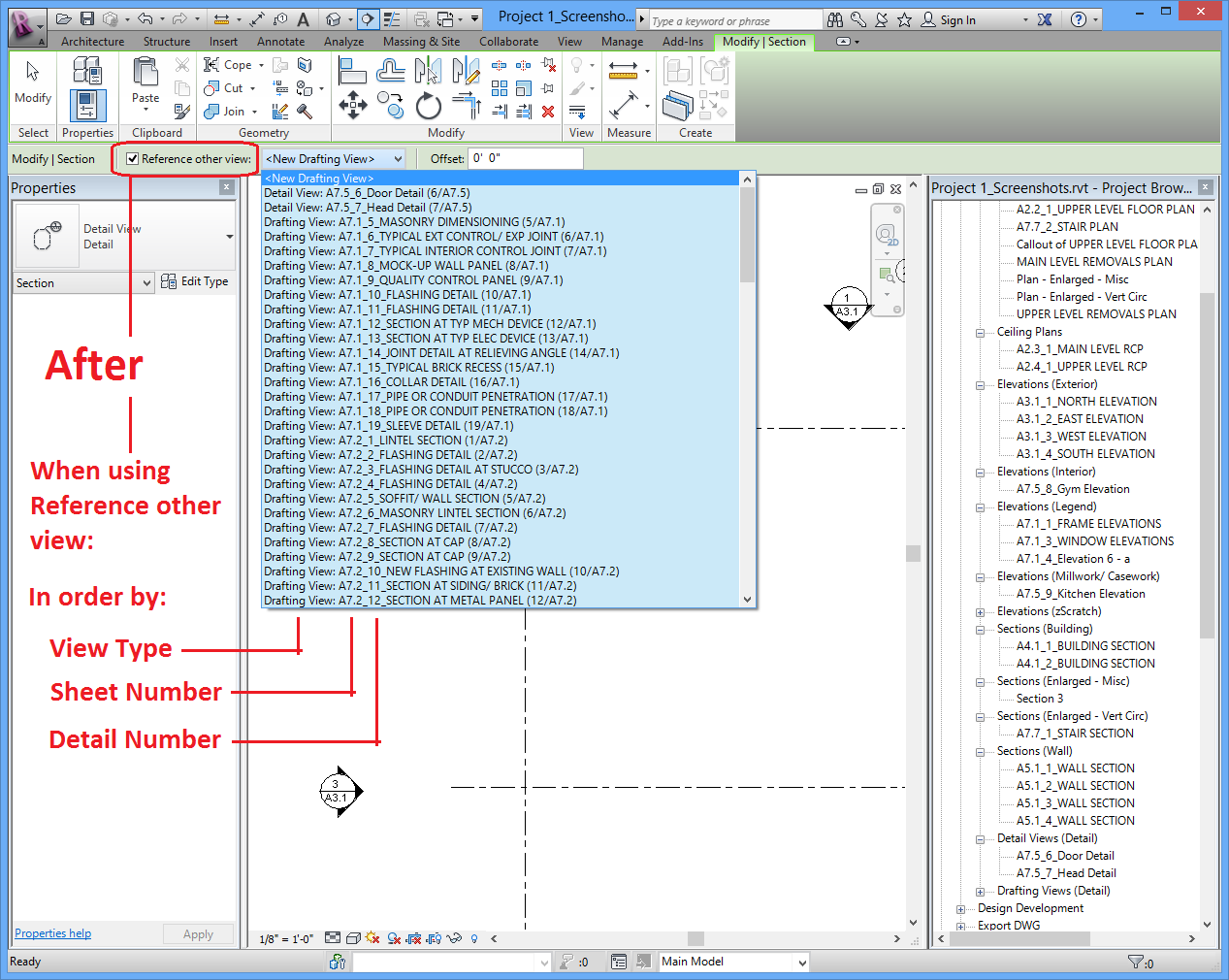Viewport: 1229px width, 980px height.
Task: Collapse the Ceiling Plans tree node
Action: coord(981,332)
